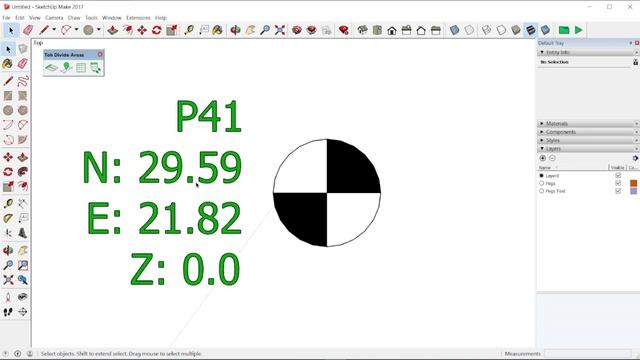Viewport: 640px width, 360px height.
Task: Switch to Top view
Action: [377, 30]
